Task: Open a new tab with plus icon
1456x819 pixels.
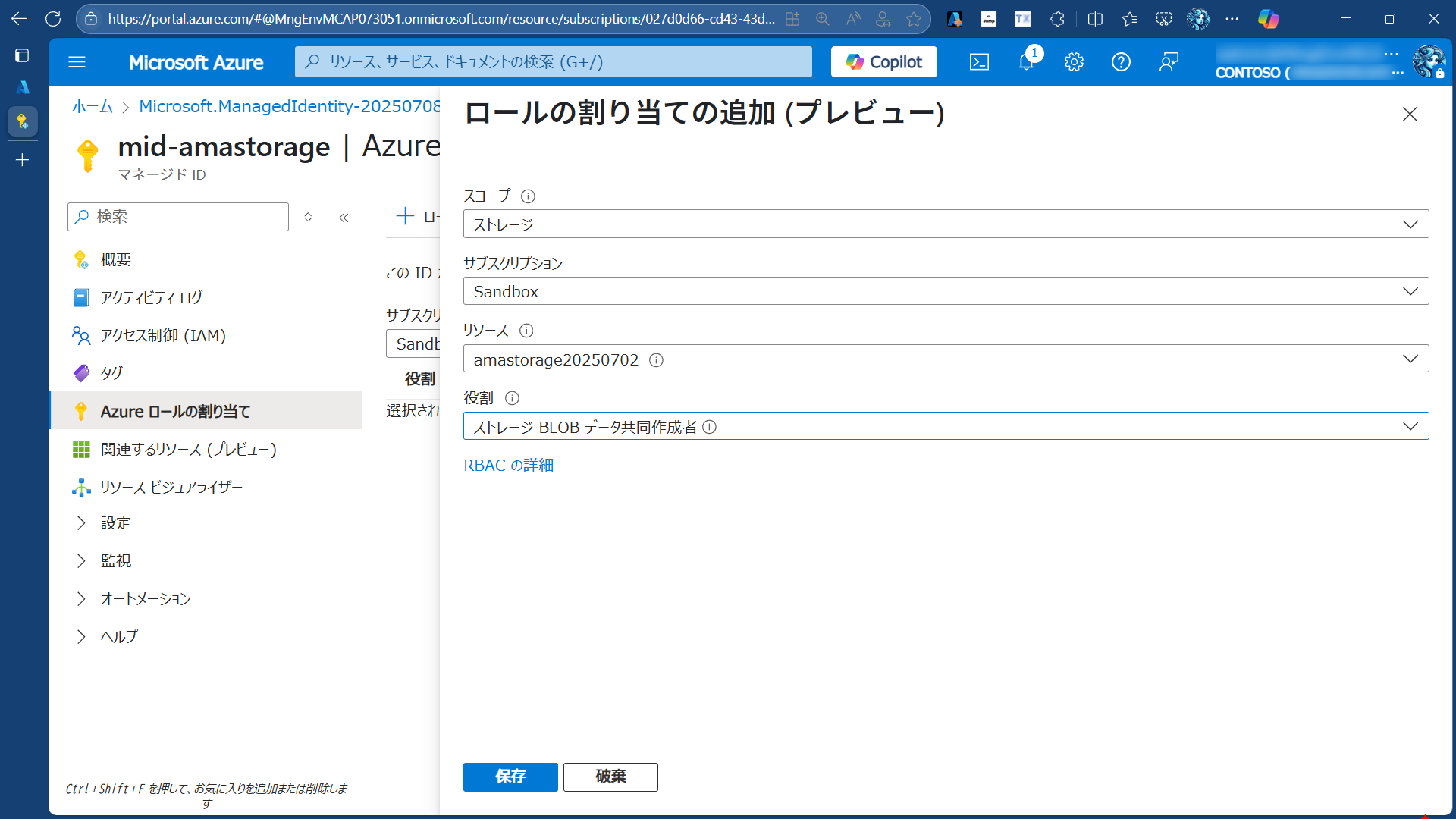Action: coord(22,160)
